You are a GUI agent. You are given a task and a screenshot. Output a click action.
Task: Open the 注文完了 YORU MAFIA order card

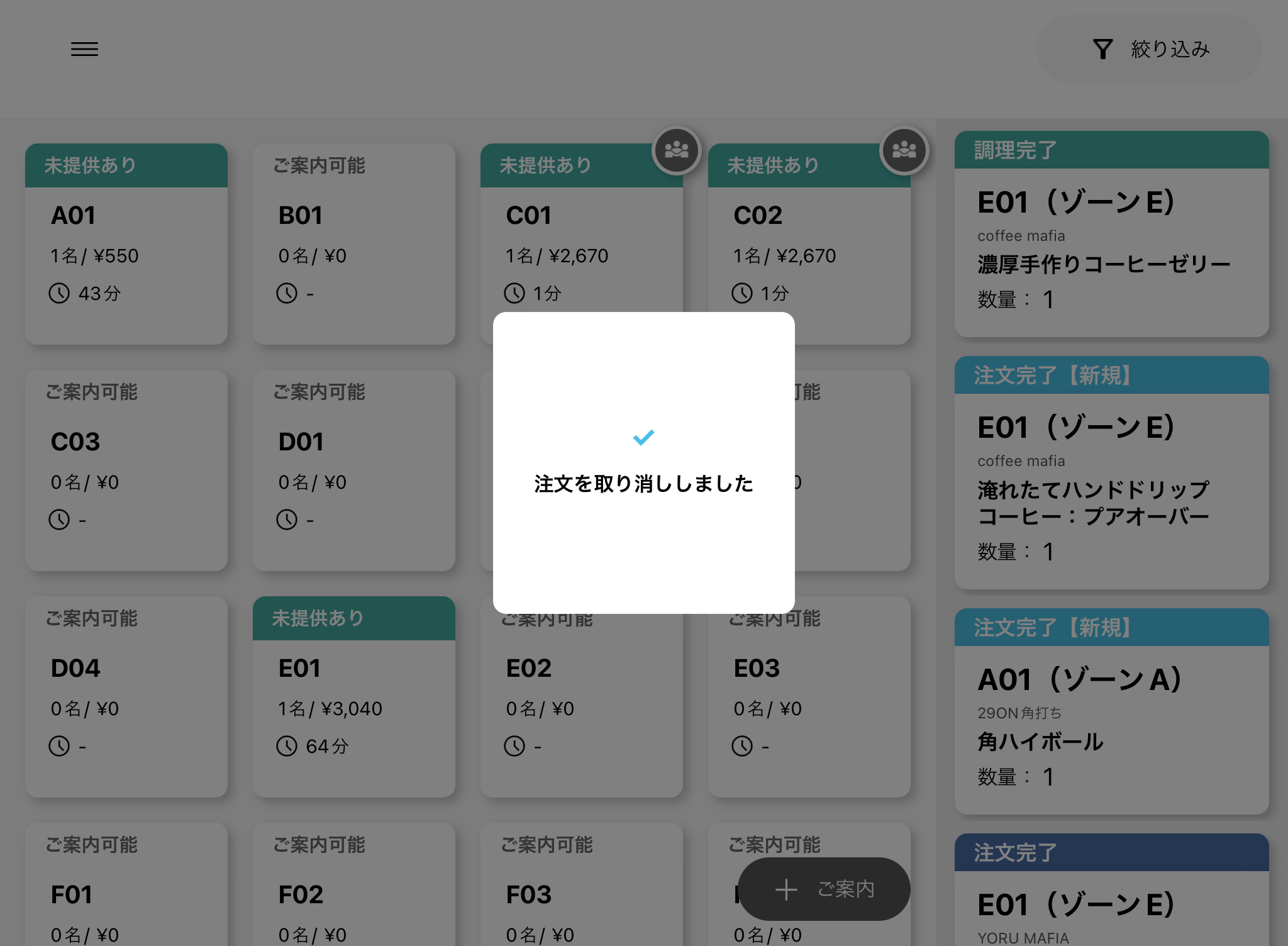[1111, 899]
